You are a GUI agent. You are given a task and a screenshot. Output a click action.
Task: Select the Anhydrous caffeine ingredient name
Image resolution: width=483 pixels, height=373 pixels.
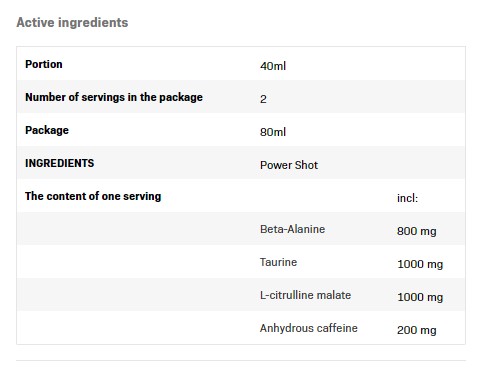[309, 328]
